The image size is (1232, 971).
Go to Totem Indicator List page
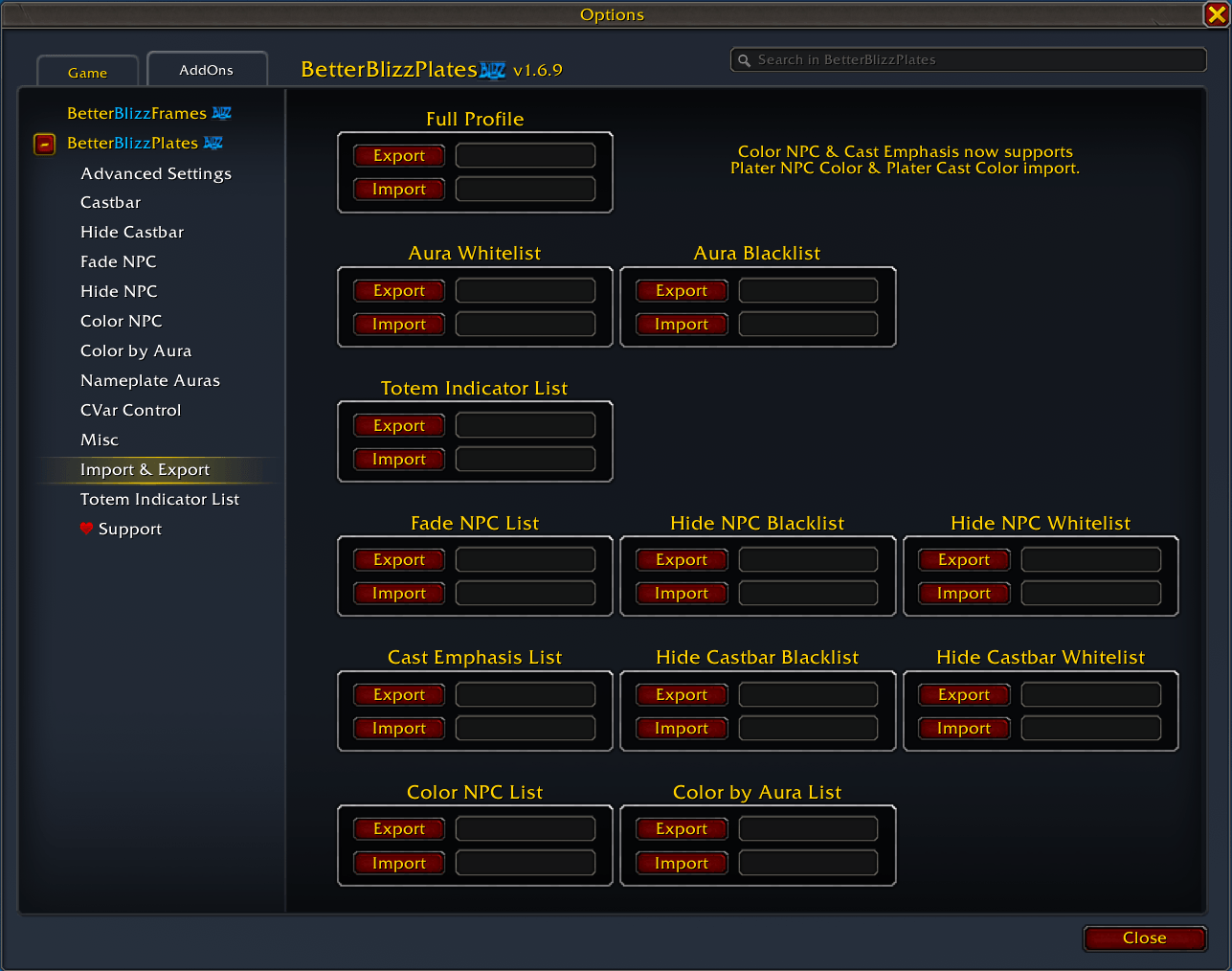(x=160, y=499)
